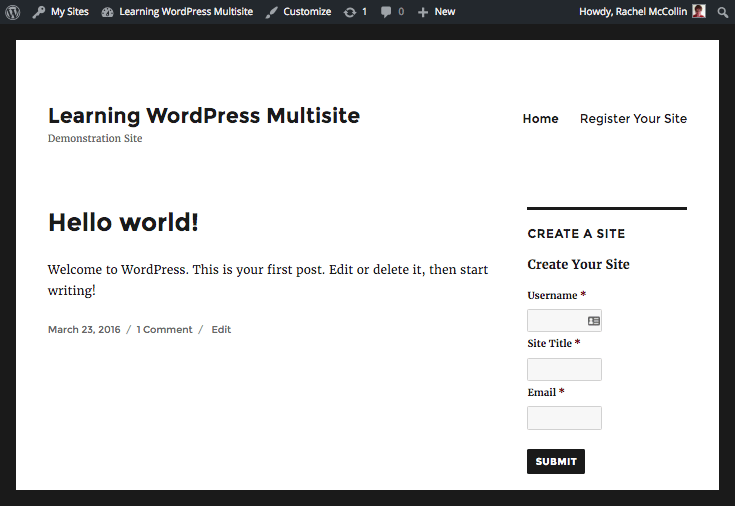Submit the Create Your Site form

click(555, 461)
